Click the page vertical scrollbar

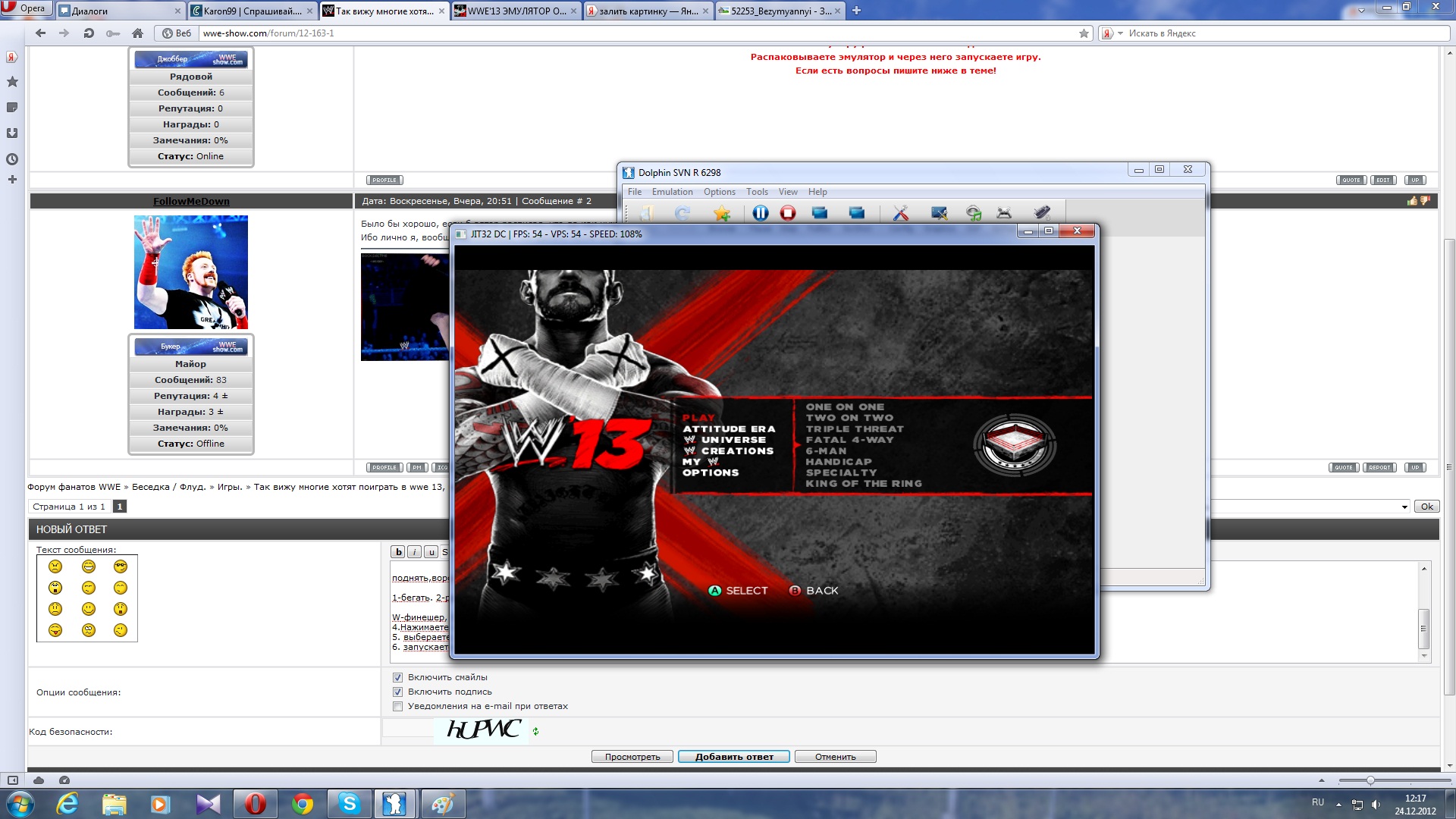pos(1449,466)
